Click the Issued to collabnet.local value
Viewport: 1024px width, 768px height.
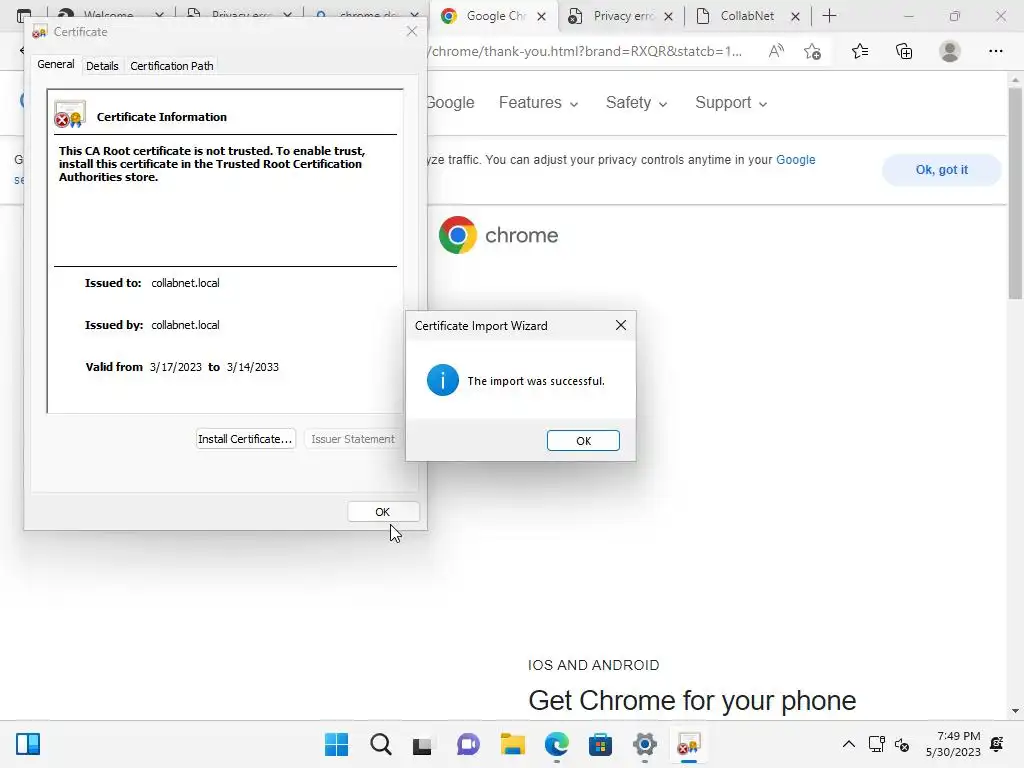185,283
